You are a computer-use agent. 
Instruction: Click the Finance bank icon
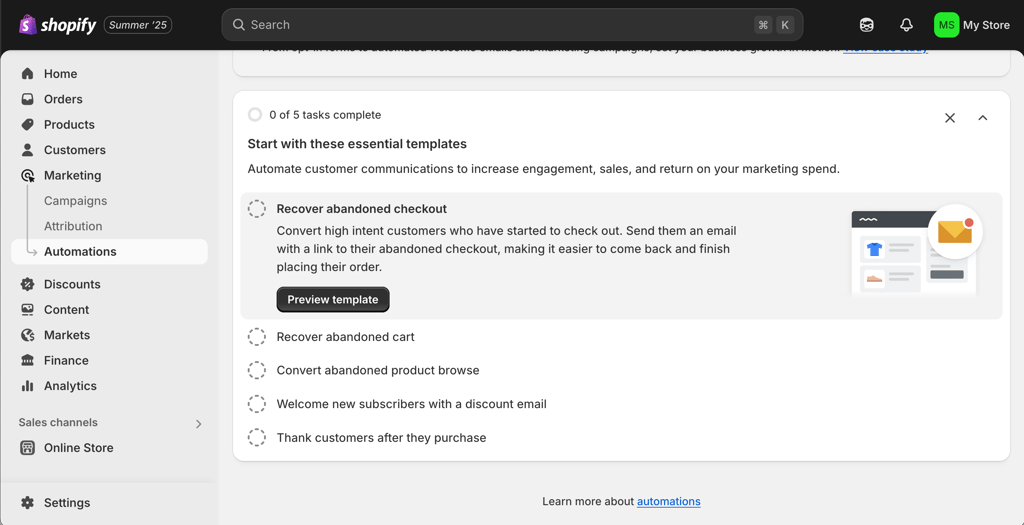click(27, 360)
